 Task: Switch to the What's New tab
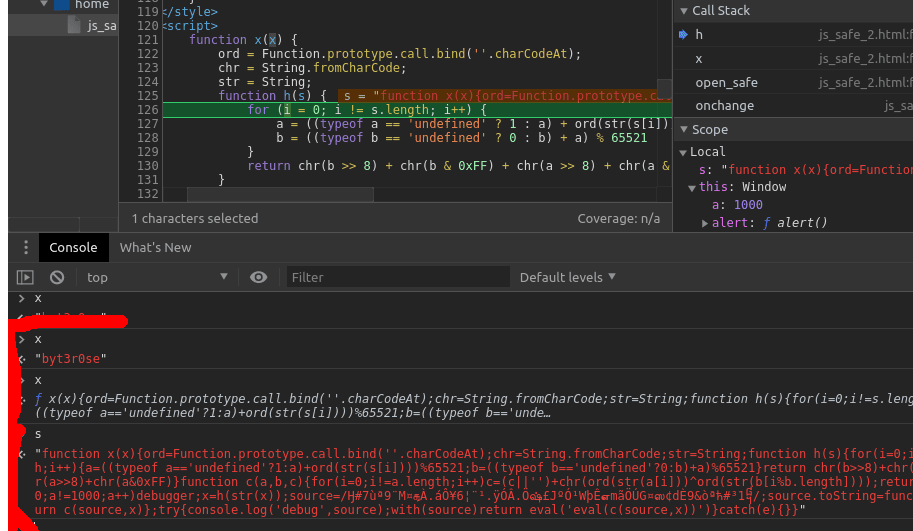pos(155,248)
